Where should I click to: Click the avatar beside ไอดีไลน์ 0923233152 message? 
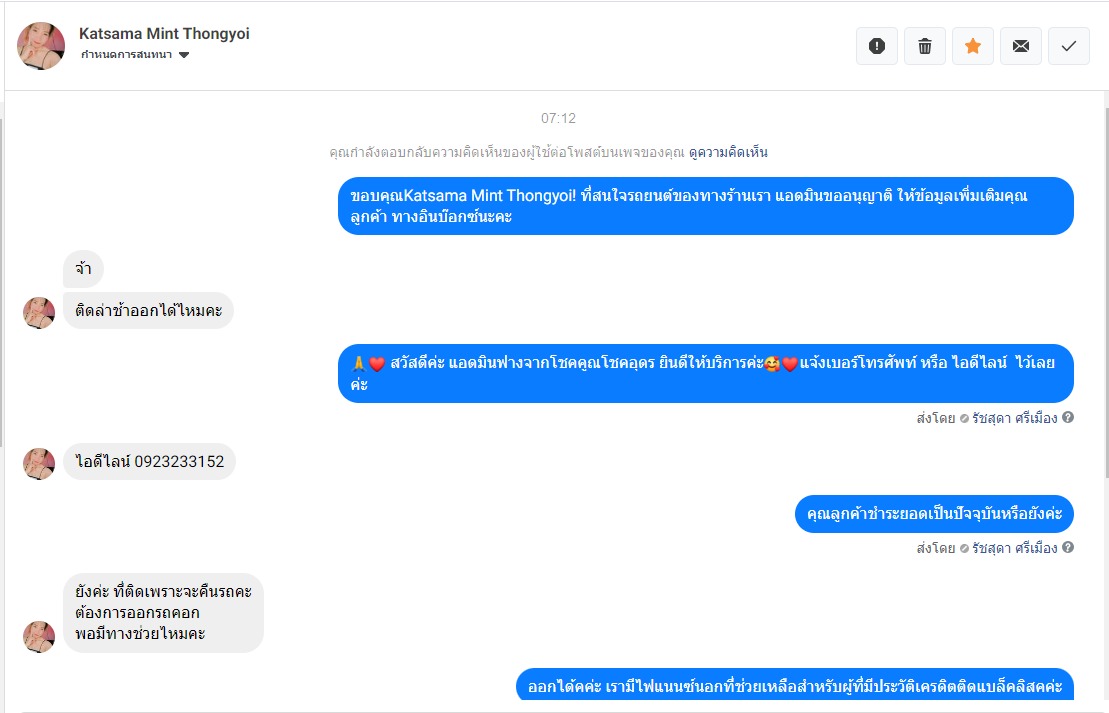point(39,463)
